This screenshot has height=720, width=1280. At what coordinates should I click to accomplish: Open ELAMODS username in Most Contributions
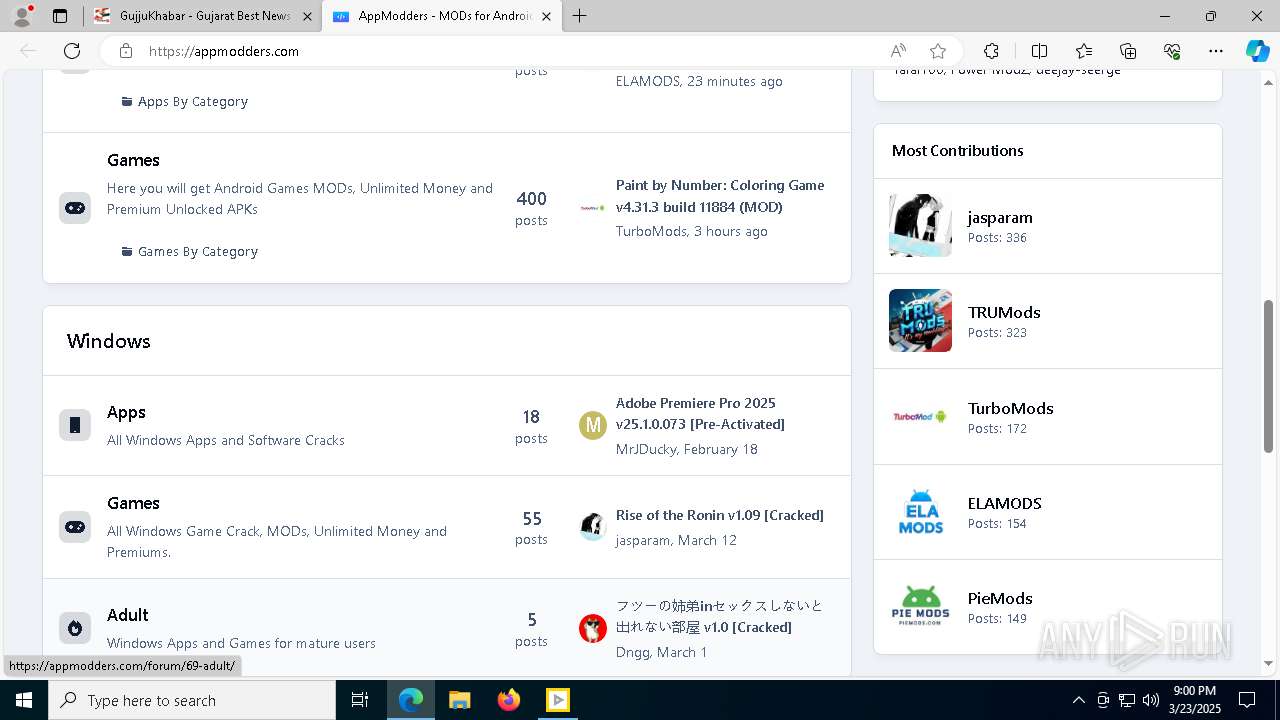1005,503
